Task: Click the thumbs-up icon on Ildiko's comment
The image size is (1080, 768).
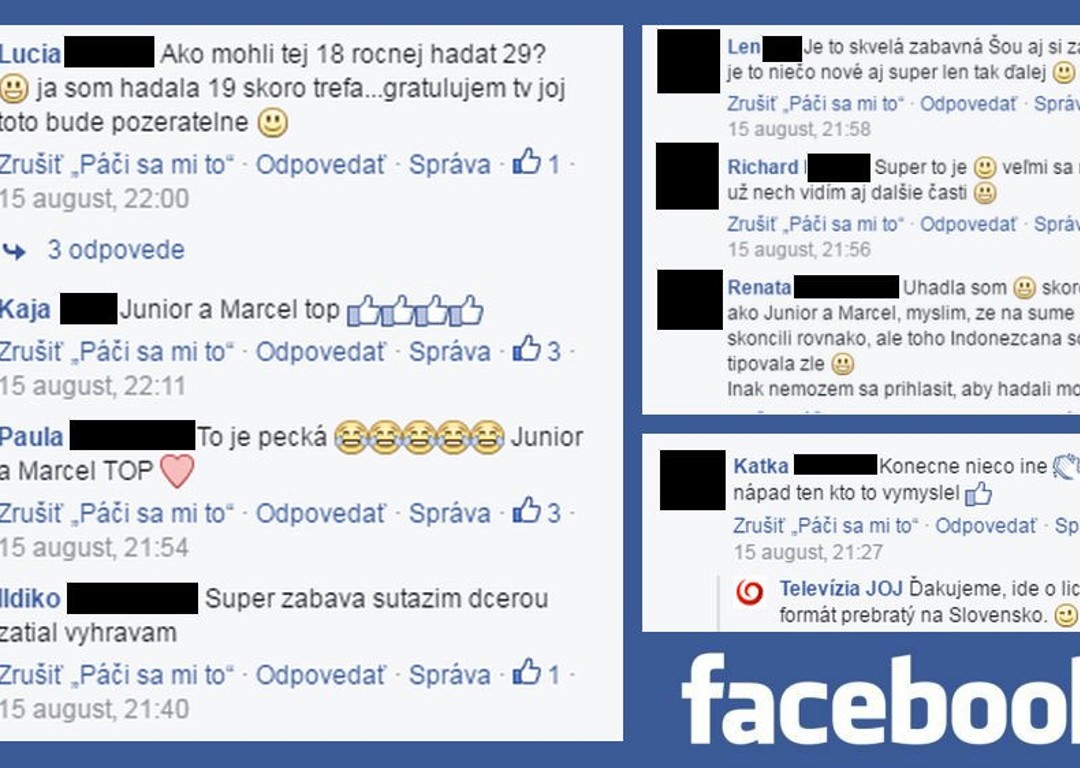Action: point(527,672)
